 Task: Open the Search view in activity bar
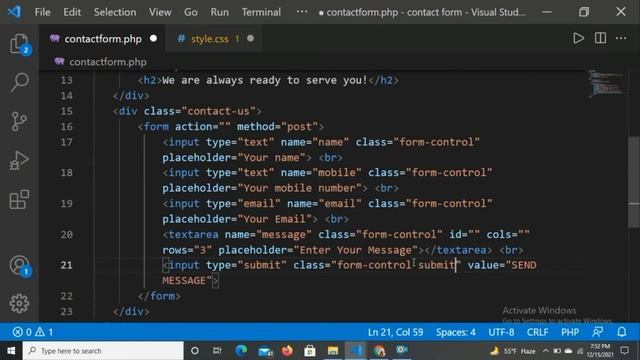(19, 82)
